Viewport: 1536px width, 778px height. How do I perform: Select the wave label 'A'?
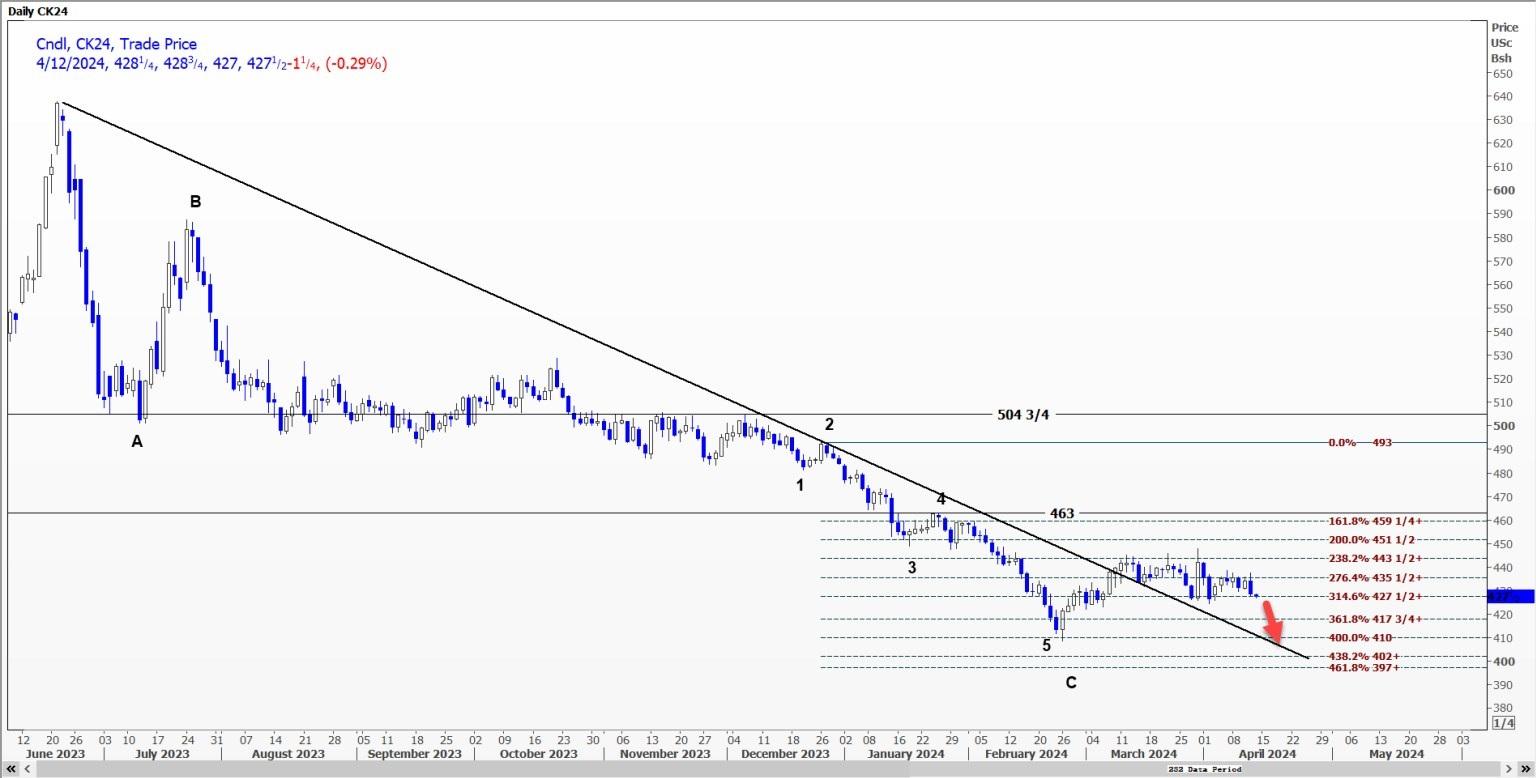[x=137, y=441]
